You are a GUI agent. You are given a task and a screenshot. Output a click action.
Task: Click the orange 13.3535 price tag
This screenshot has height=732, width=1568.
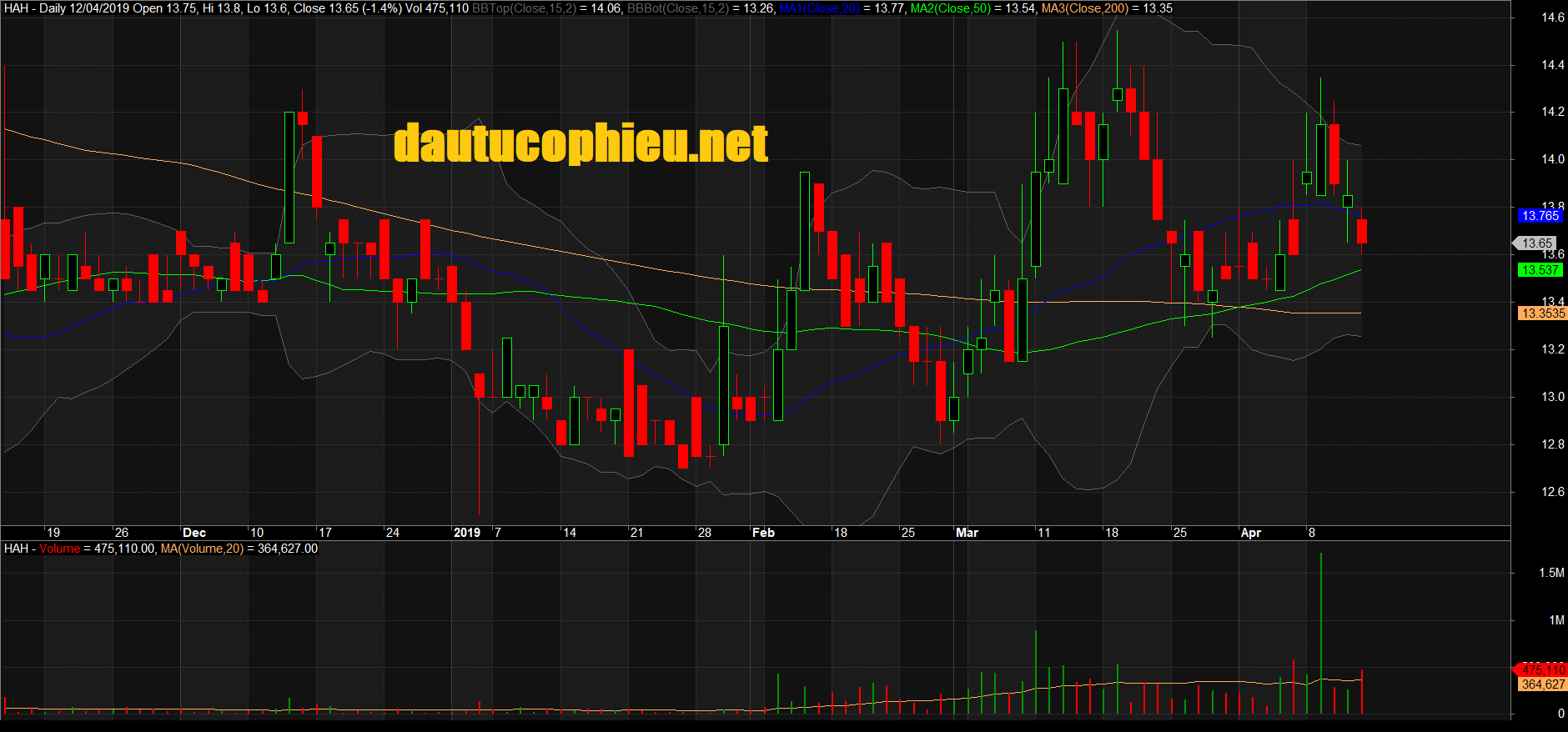pos(1543,313)
